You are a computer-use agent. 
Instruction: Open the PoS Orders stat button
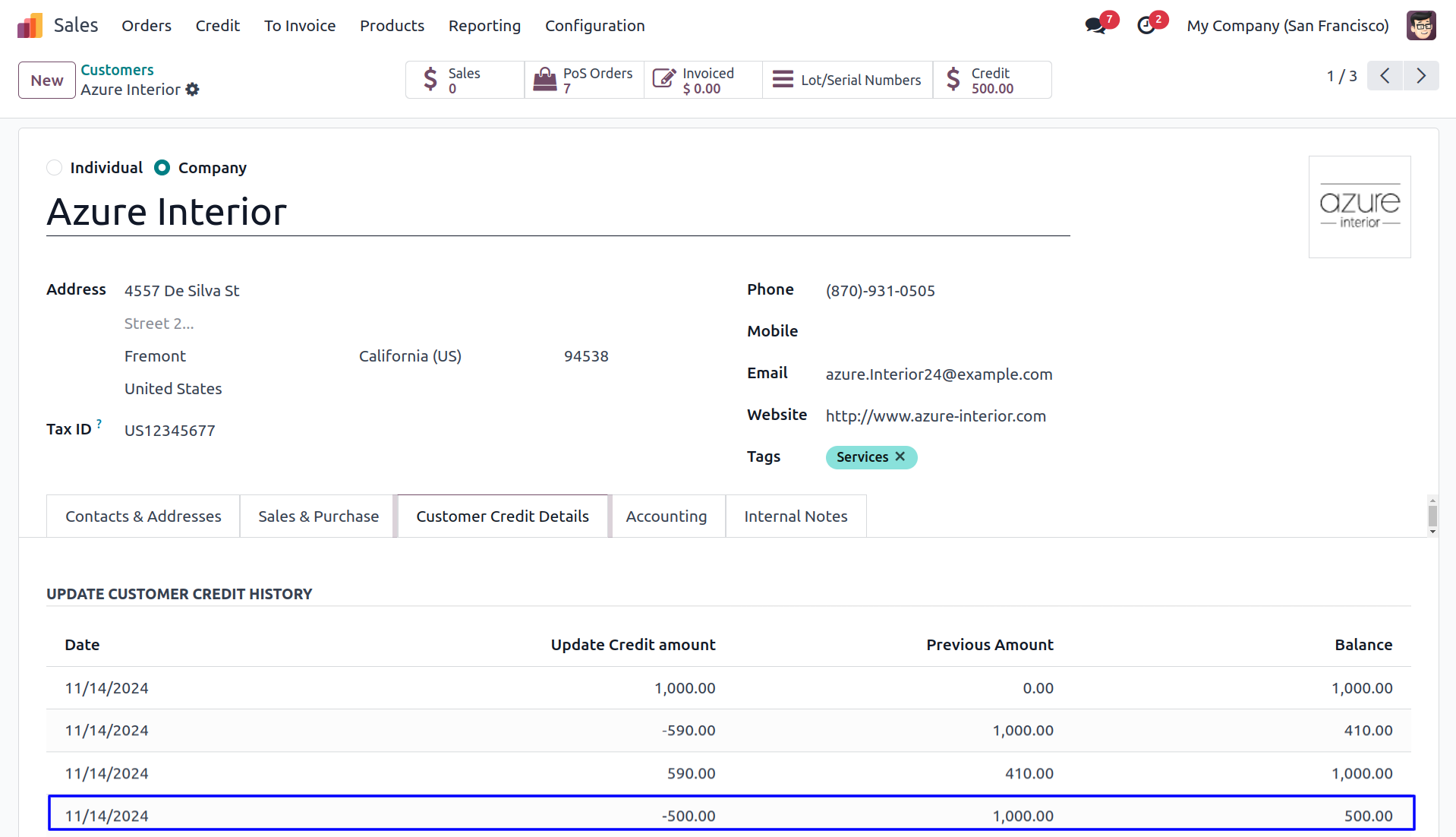click(584, 80)
